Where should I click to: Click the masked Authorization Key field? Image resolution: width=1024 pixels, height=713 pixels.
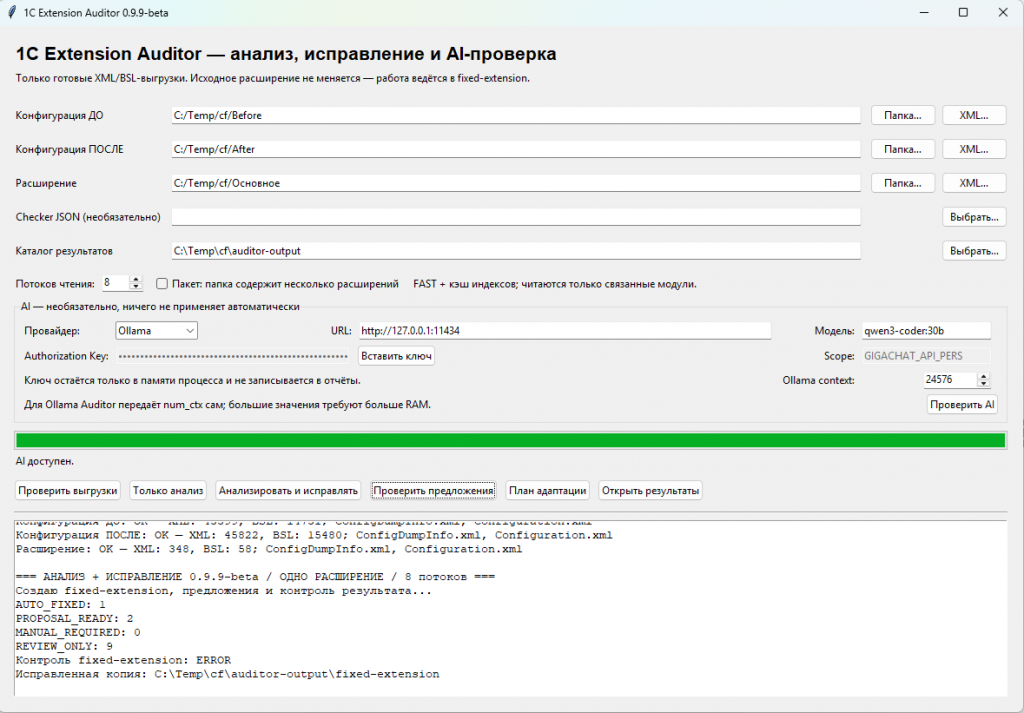tap(232, 356)
